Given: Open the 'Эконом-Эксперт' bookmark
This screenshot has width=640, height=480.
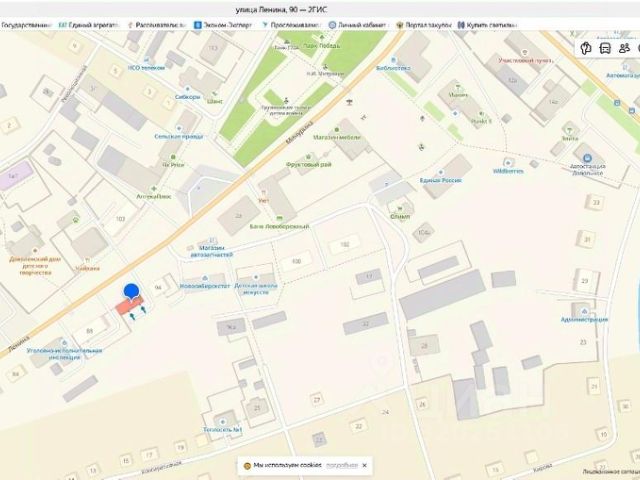Looking at the screenshot, I should [x=223, y=25].
